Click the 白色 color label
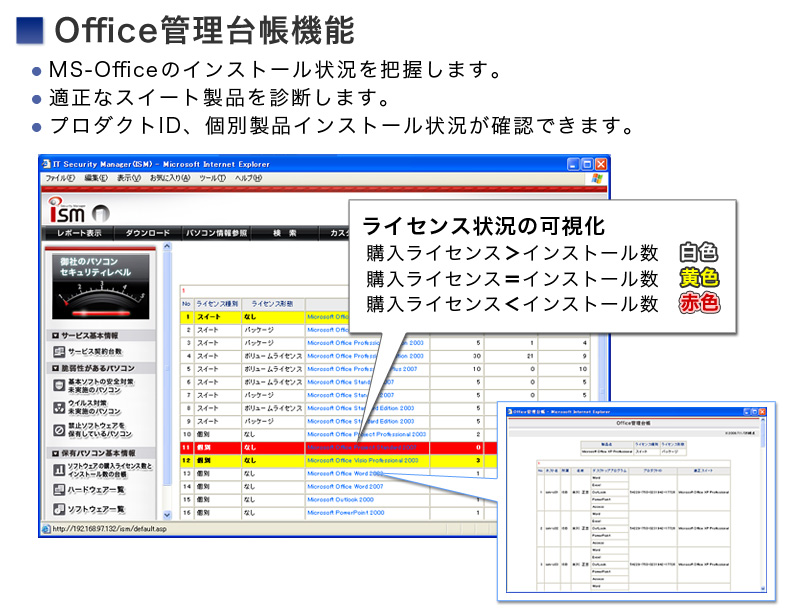This screenshot has width=800, height=614. 698,253
